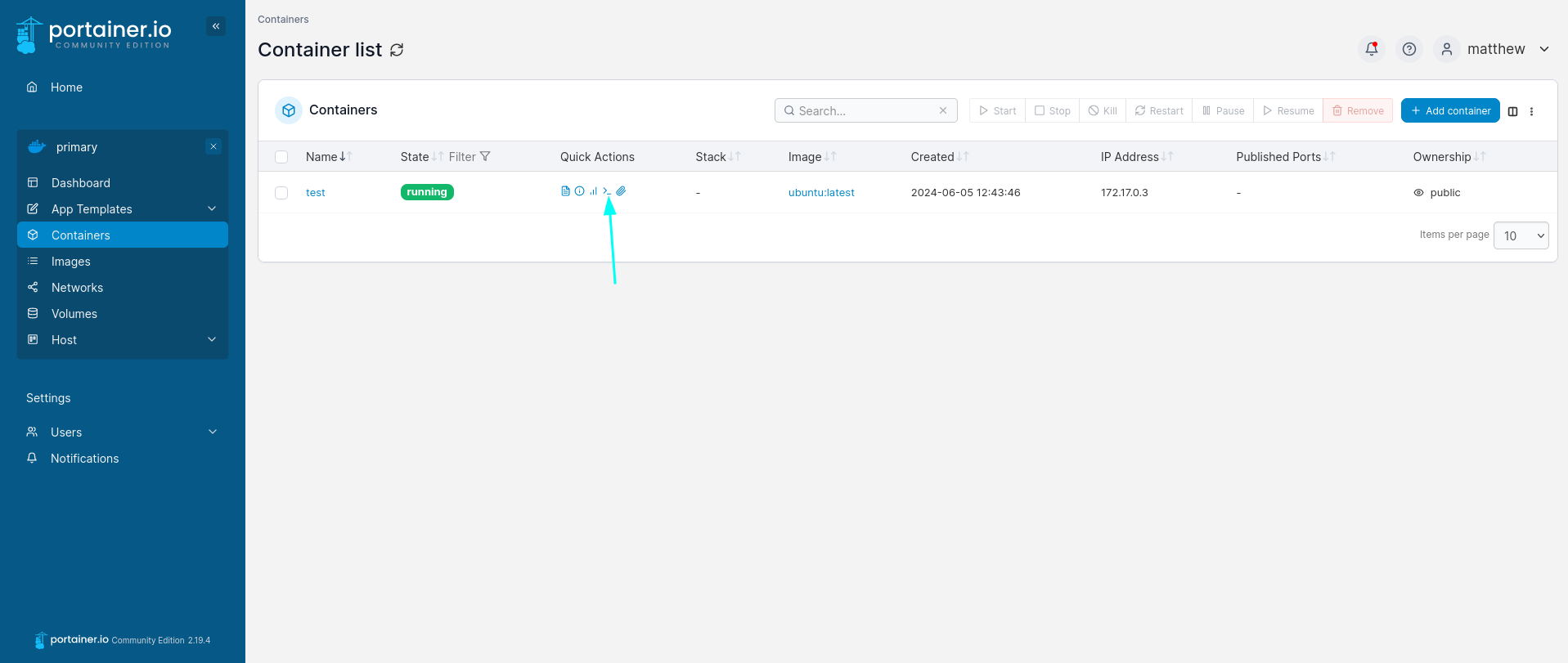Click the help question mark icon
This screenshot has height=663, width=1568.
(x=1409, y=49)
